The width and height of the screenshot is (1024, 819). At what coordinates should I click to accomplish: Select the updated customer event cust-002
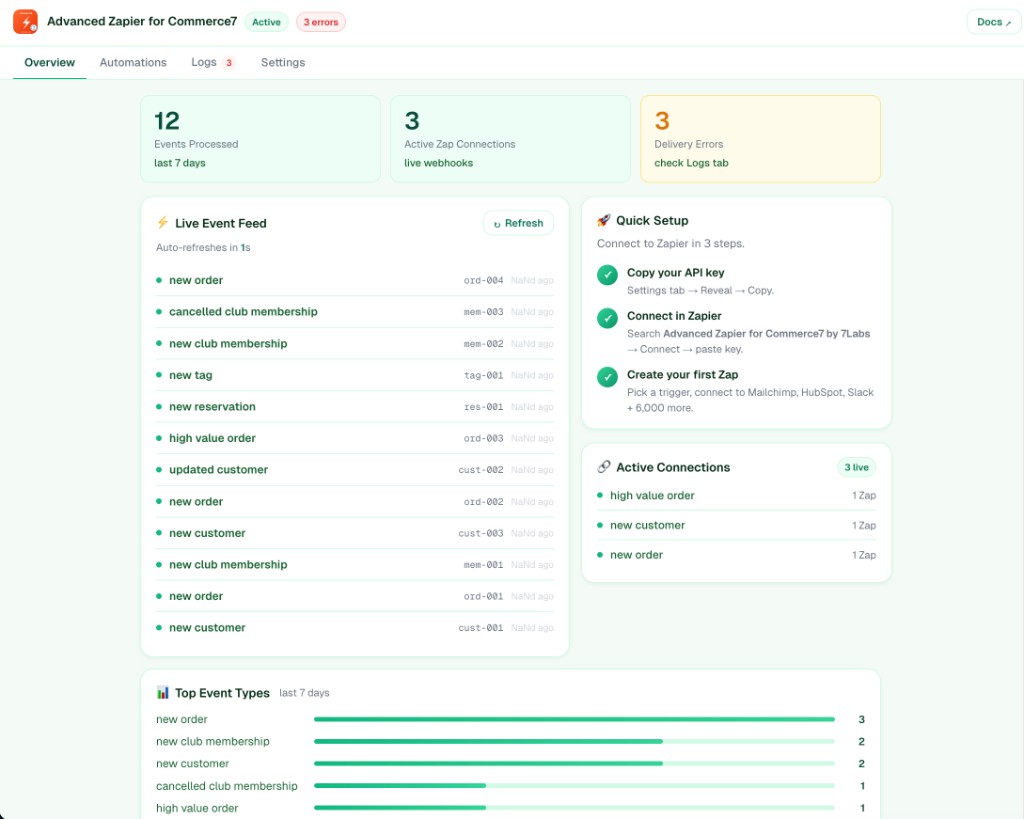[355, 470]
